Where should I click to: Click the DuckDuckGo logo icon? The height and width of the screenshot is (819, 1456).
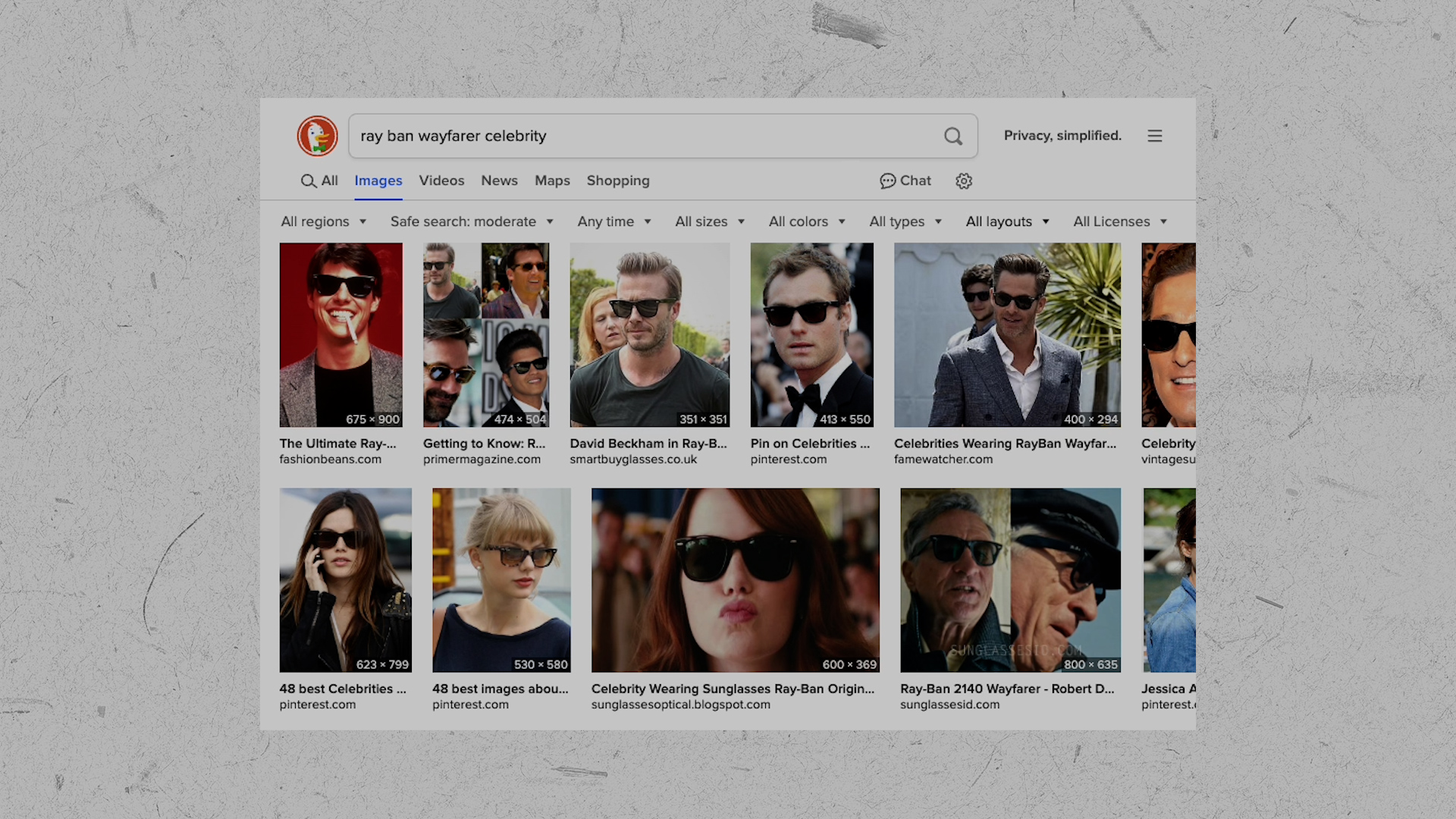coord(317,136)
